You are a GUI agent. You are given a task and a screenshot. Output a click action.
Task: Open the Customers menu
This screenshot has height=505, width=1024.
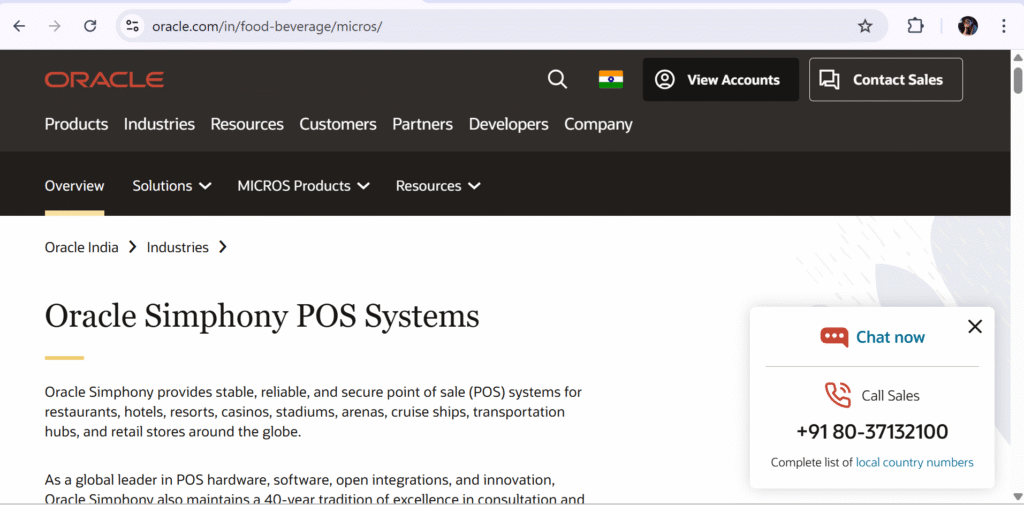[x=338, y=124]
